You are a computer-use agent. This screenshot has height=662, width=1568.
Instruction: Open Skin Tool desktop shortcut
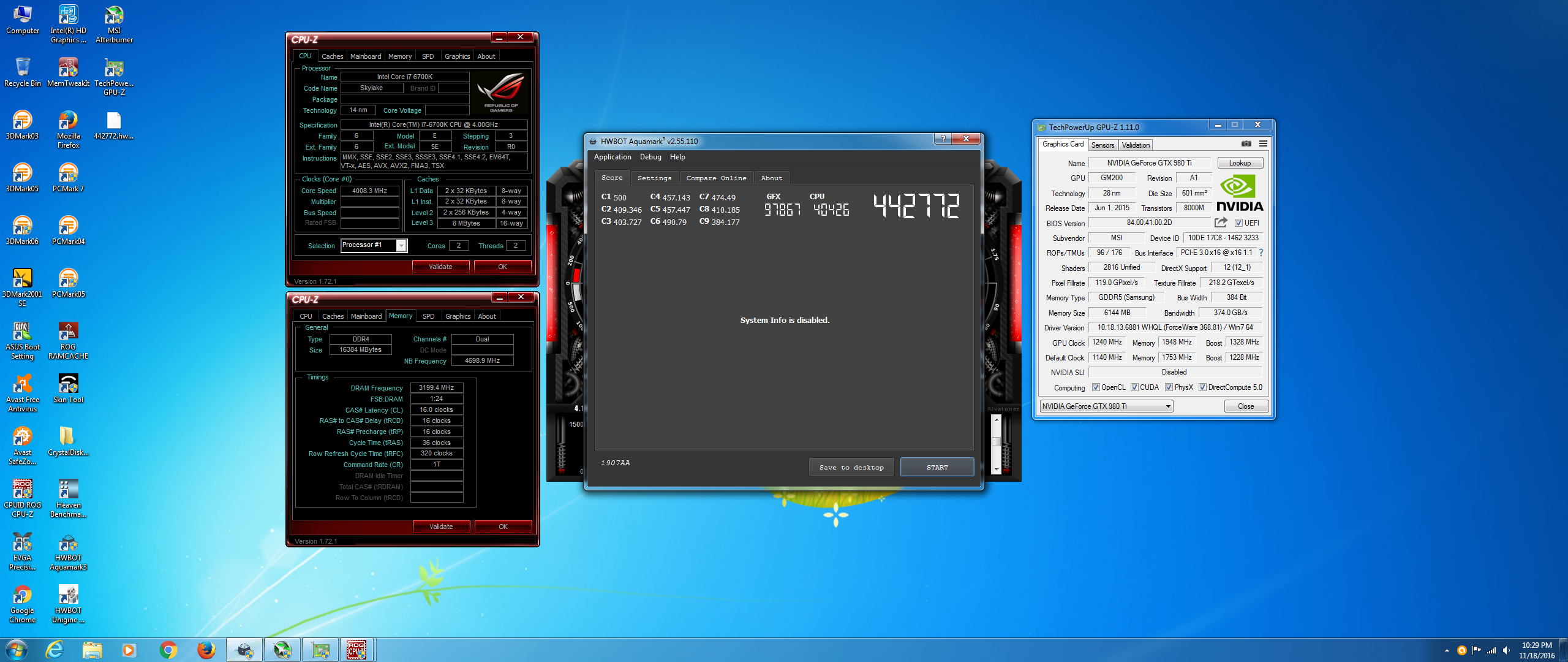point(68,389)
